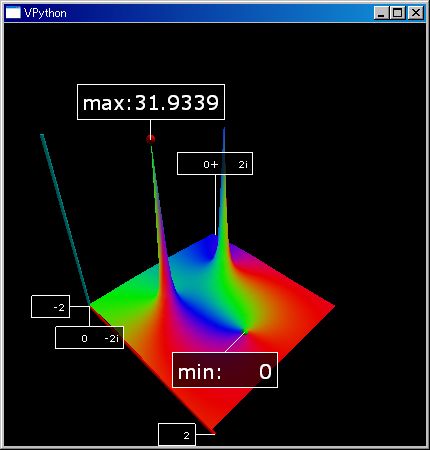Click the 0+ 2i axis label
Viewport: 430px width, 450px height.
click(x=215, y=163)
